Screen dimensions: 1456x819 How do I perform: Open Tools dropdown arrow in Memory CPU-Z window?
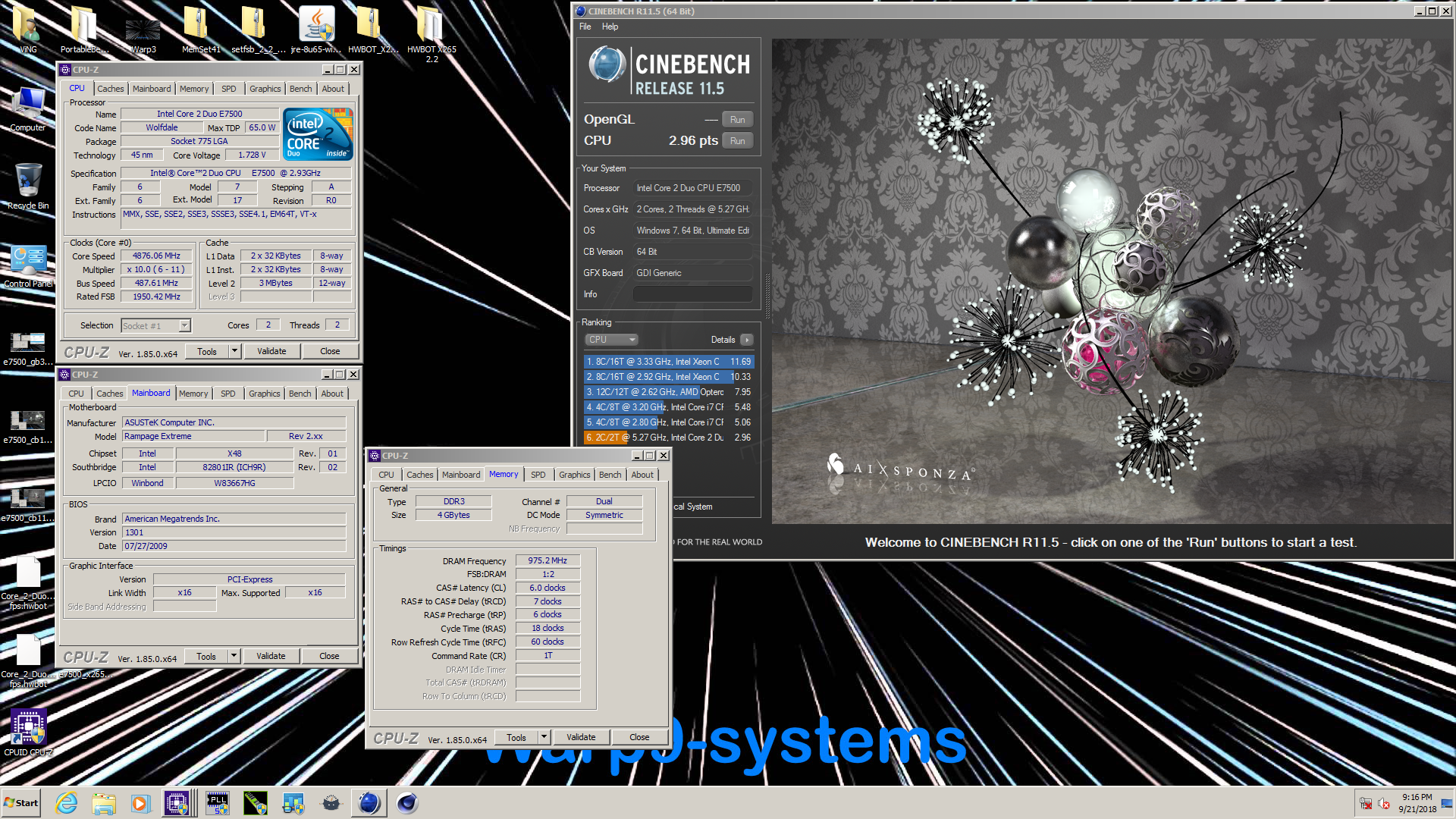[544, 737]
